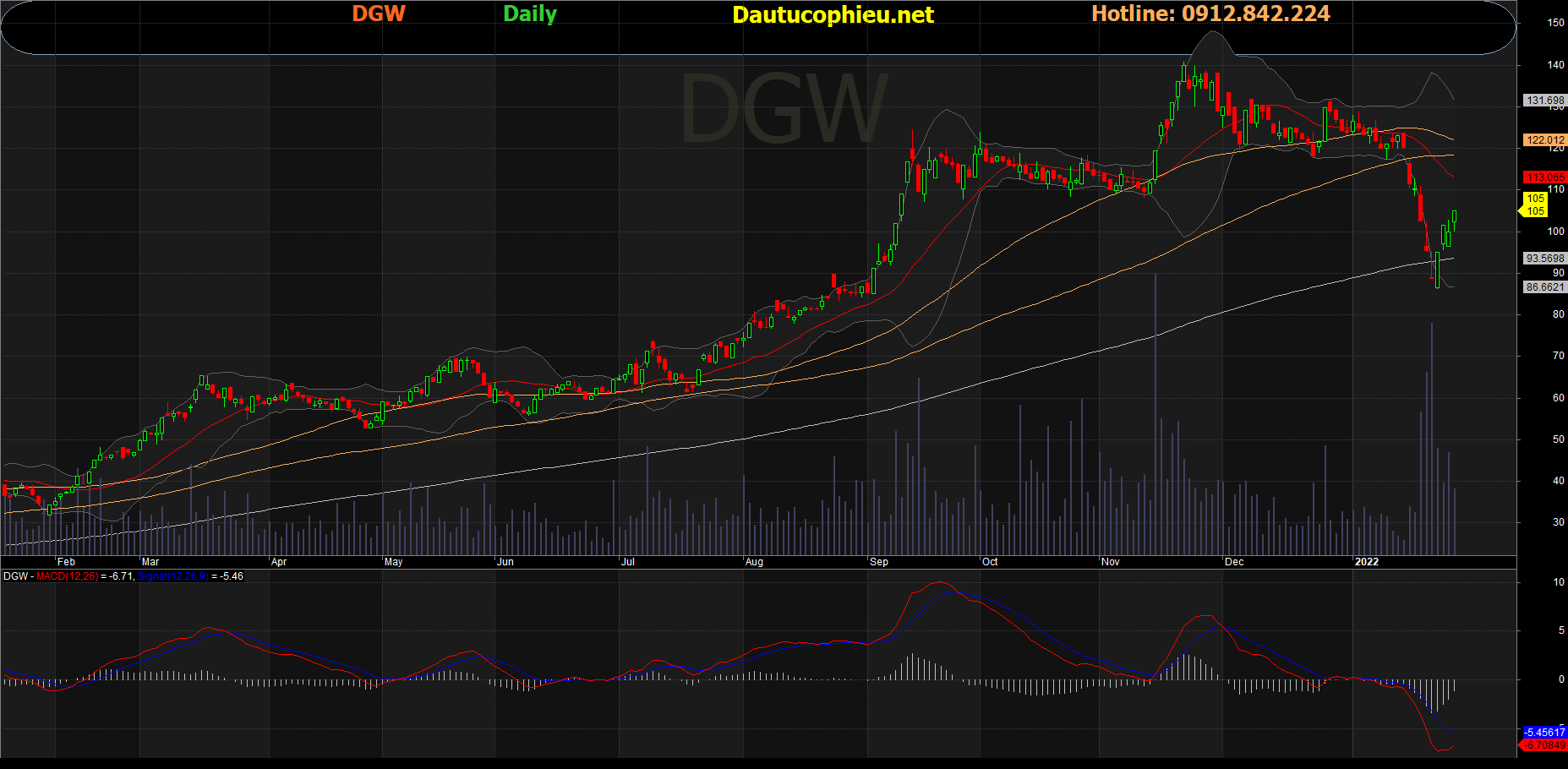This screenshot has width=1568, height=769.
Task: Click the orange DGW ticker title
Action: 379,14
